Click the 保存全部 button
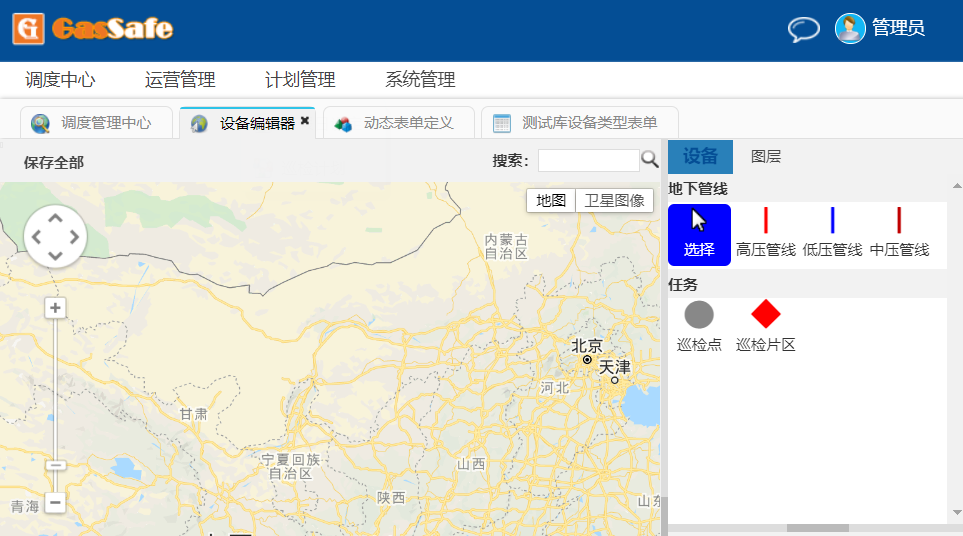The width and height of the screenshot is (963, 536). click(54, 162)
